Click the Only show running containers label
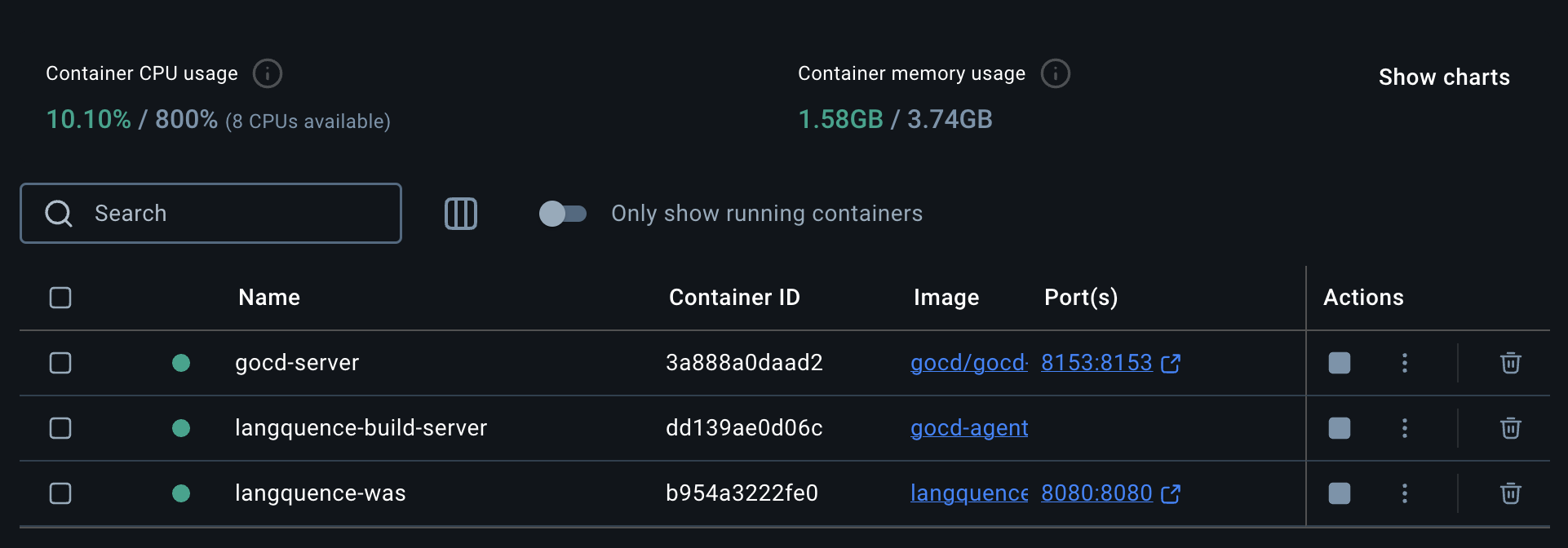This screenshot has width=1568, height=548. click(x=767, y=214)
